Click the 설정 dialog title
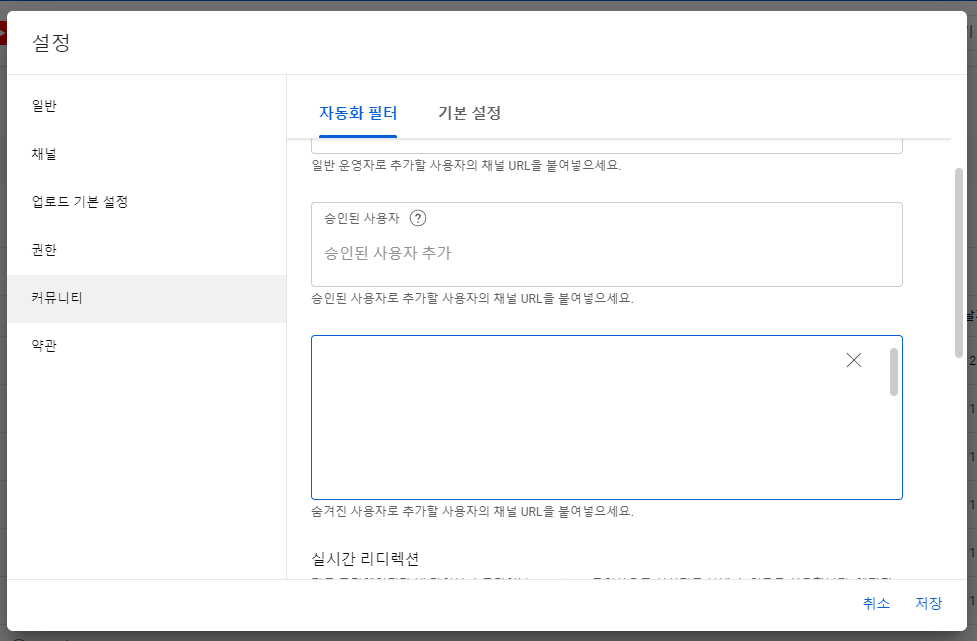The height and width of the screenshot is (641, 977). (x=51, y=43)
